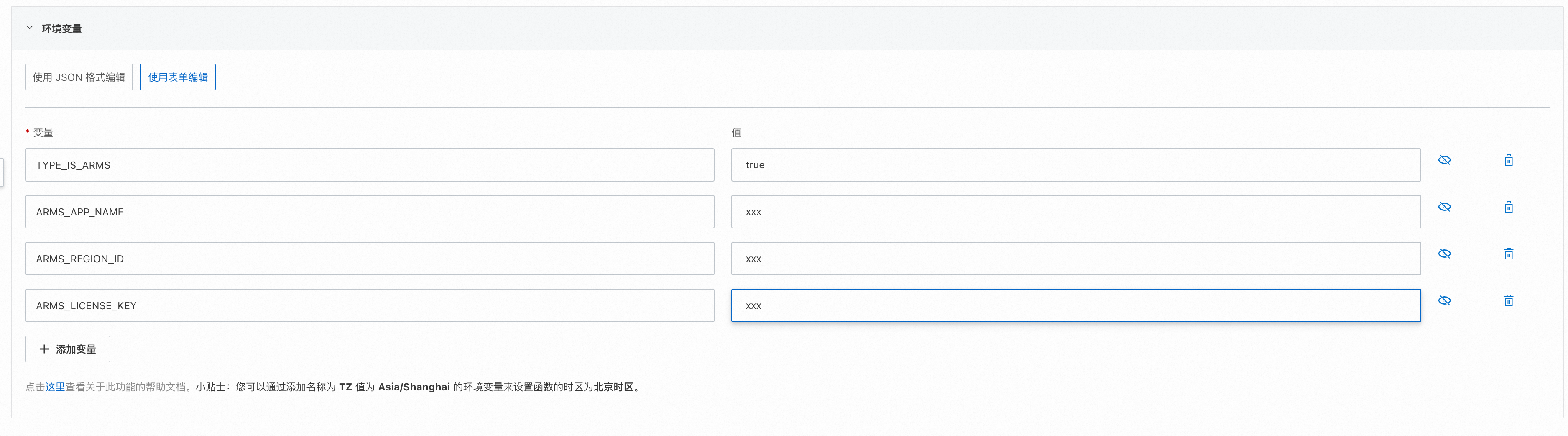Select the 使用表单编辑 tab
Image resolution: width=1568 pixels, height=436 pixels.
point(178,77)
